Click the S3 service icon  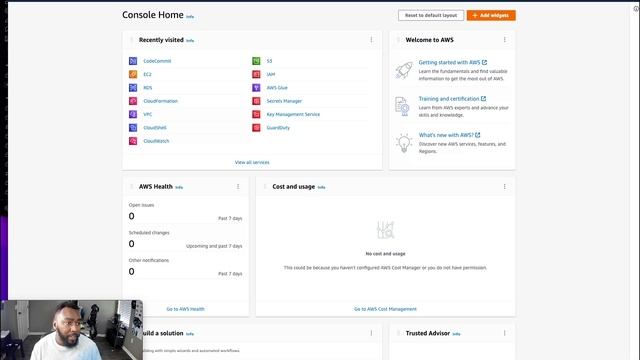(x=256, y=61)
